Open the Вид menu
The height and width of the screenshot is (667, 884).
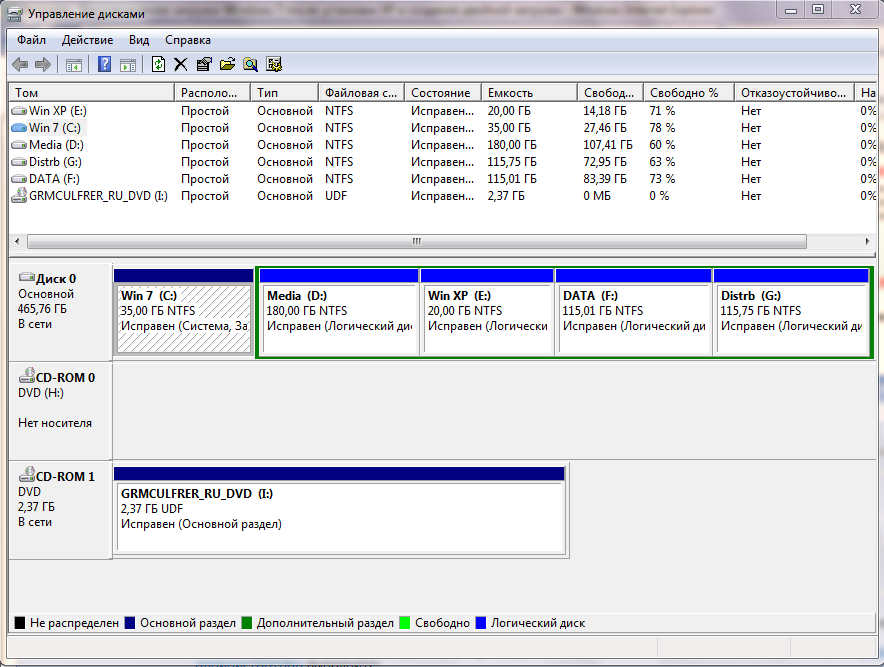139,40
